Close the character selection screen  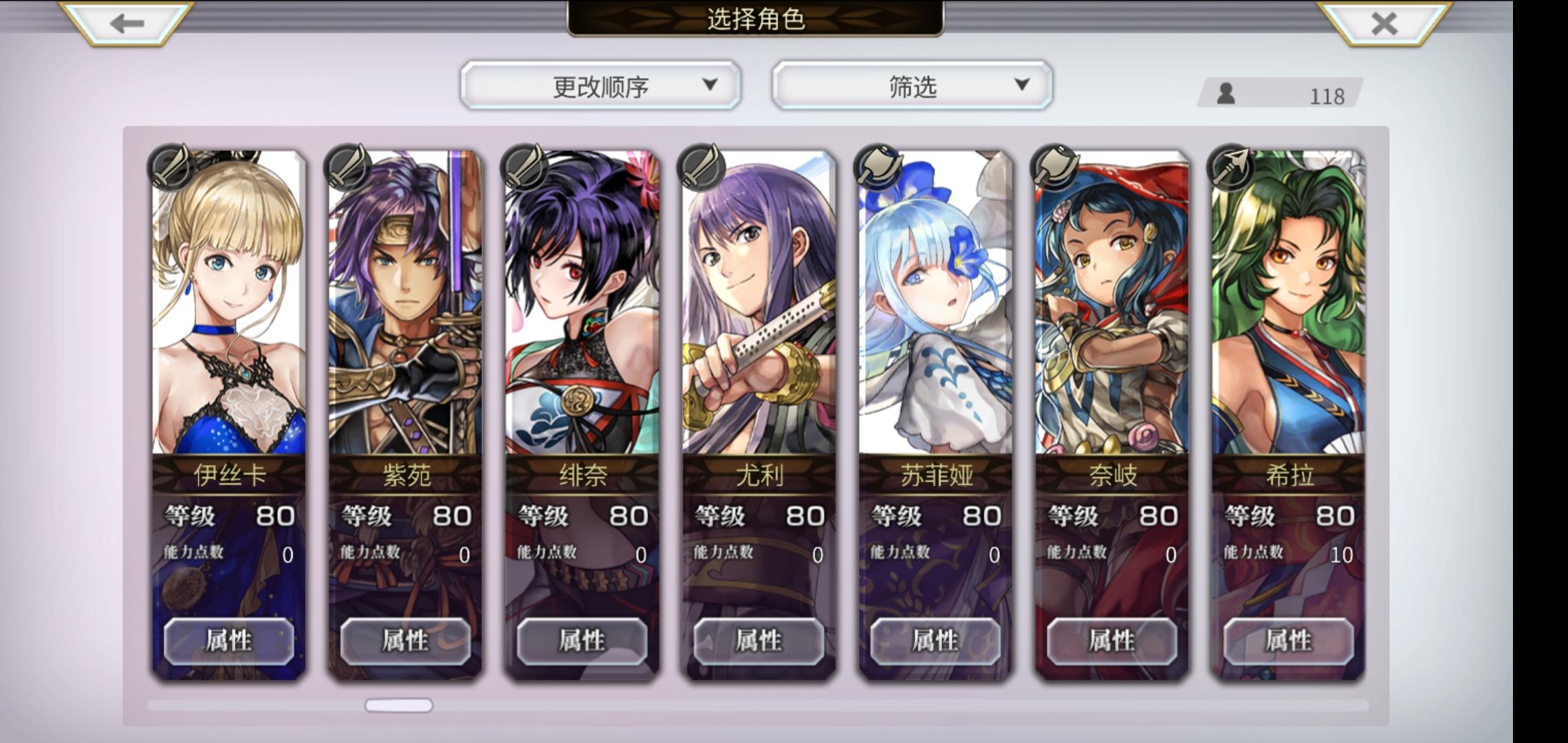[x=1384, y=23]
